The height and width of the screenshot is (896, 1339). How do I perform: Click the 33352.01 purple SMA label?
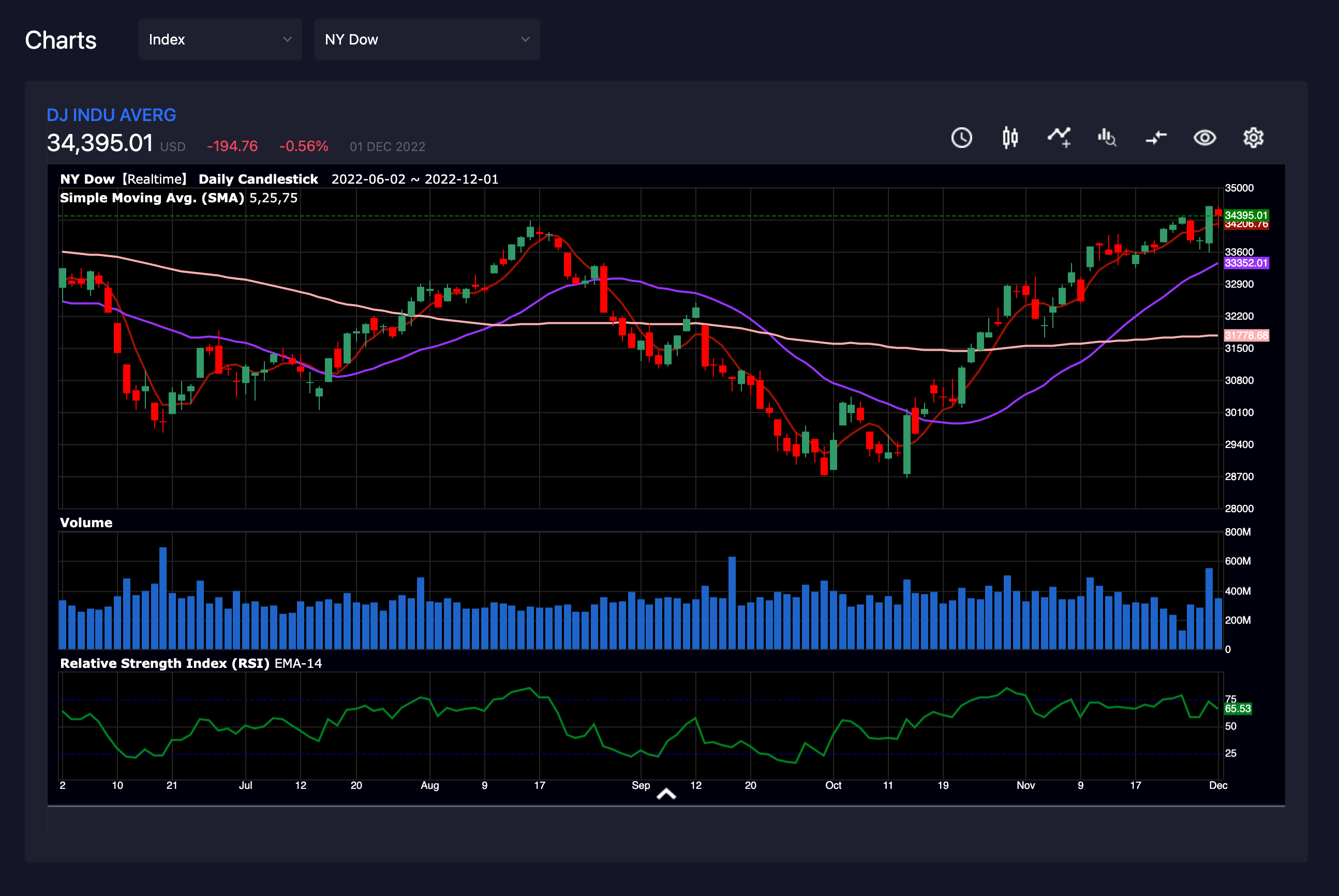click(1246, 263)
